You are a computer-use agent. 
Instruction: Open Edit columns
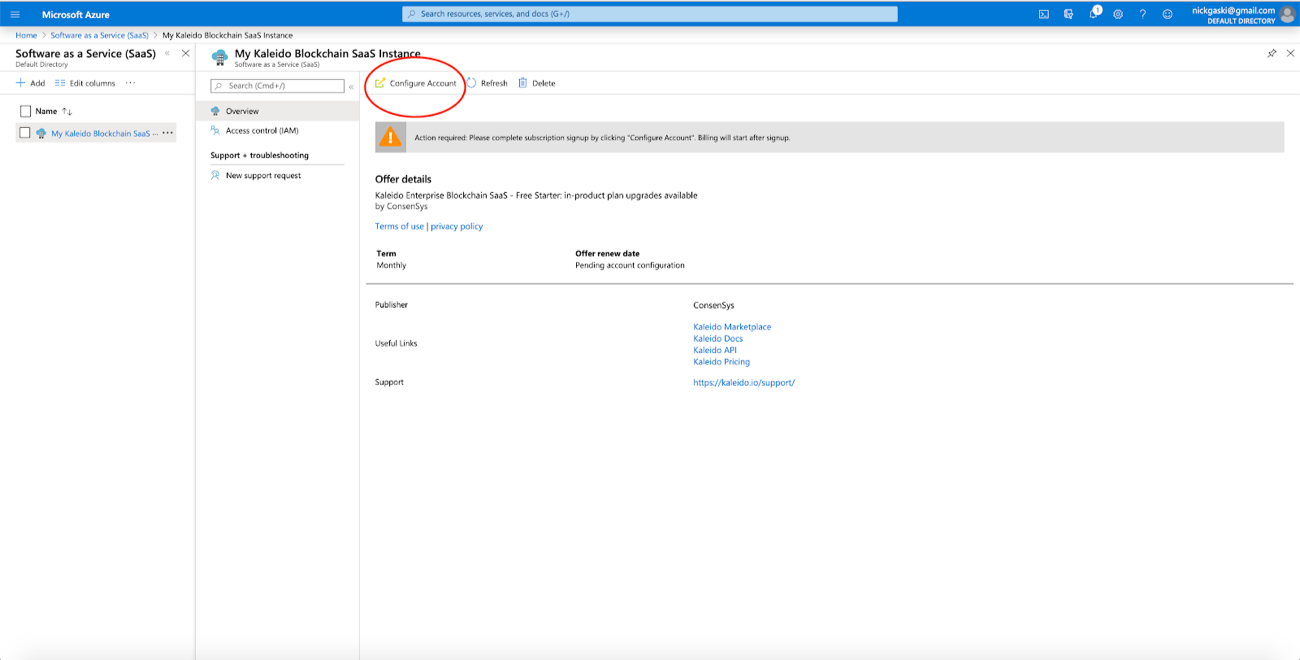[85, 83]
